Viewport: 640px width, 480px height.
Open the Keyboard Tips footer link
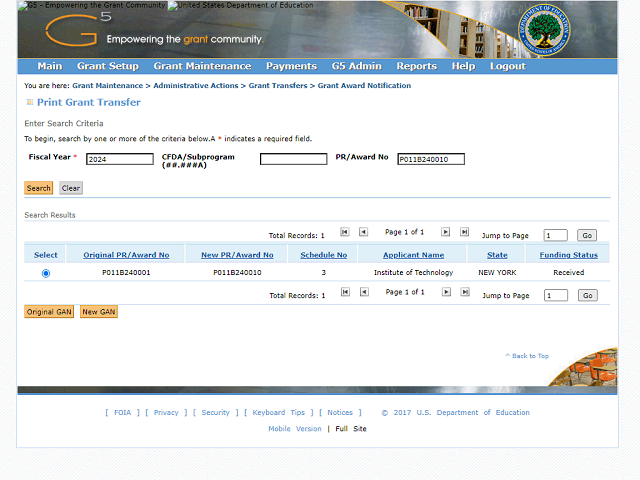[278, 413]
